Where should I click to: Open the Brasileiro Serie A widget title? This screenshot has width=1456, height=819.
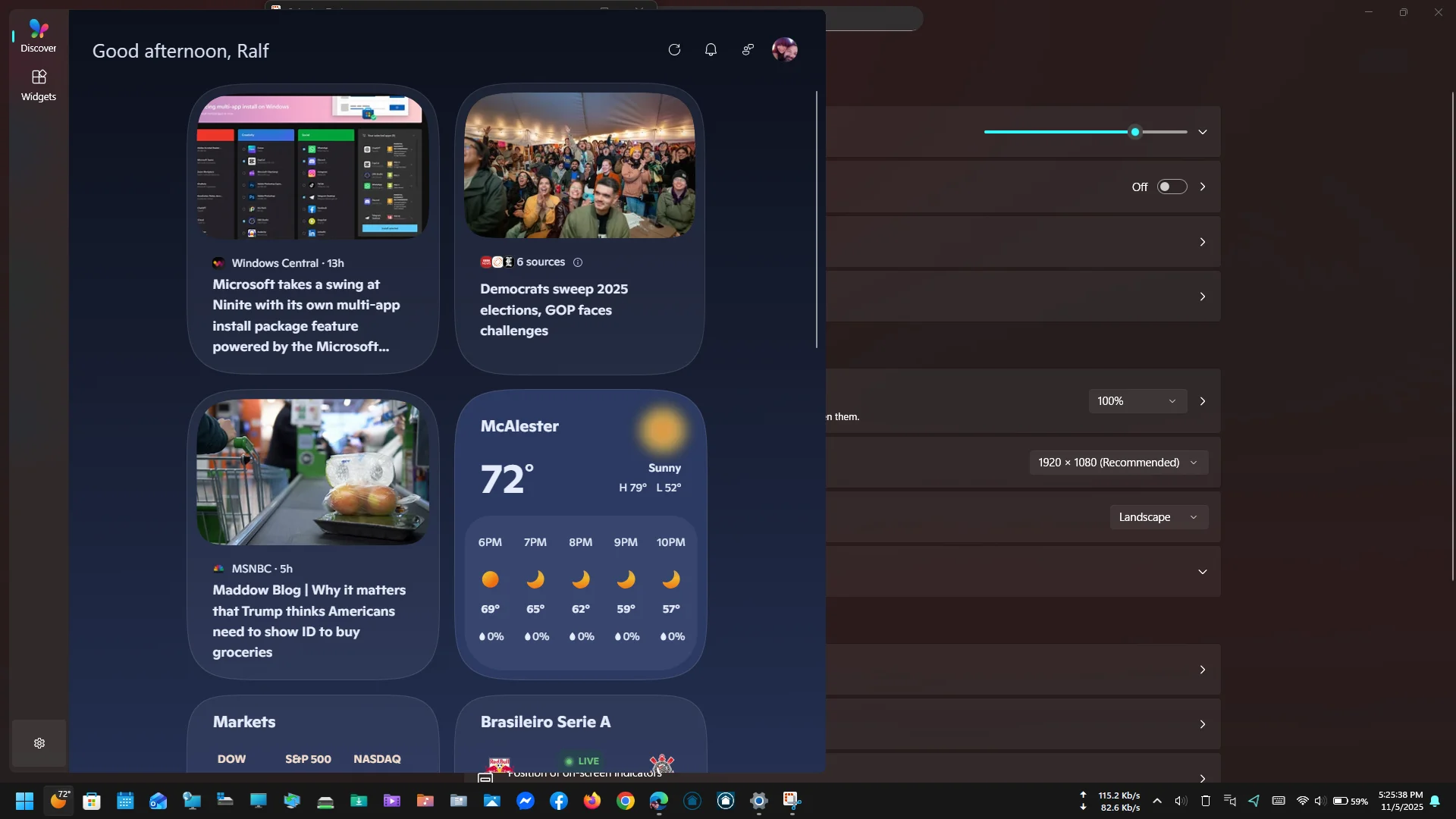click(545, 722)
